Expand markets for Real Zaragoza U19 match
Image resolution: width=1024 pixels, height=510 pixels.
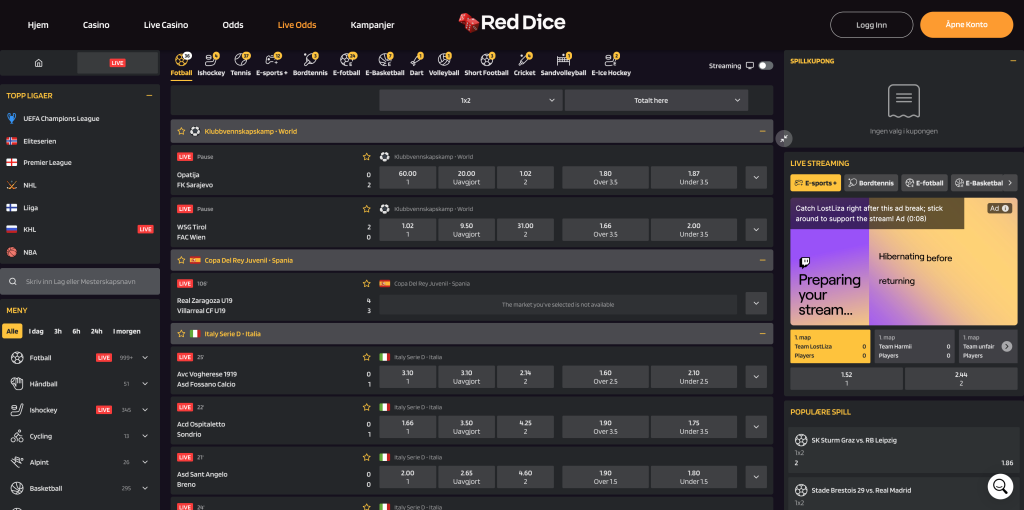coord(756,304)
